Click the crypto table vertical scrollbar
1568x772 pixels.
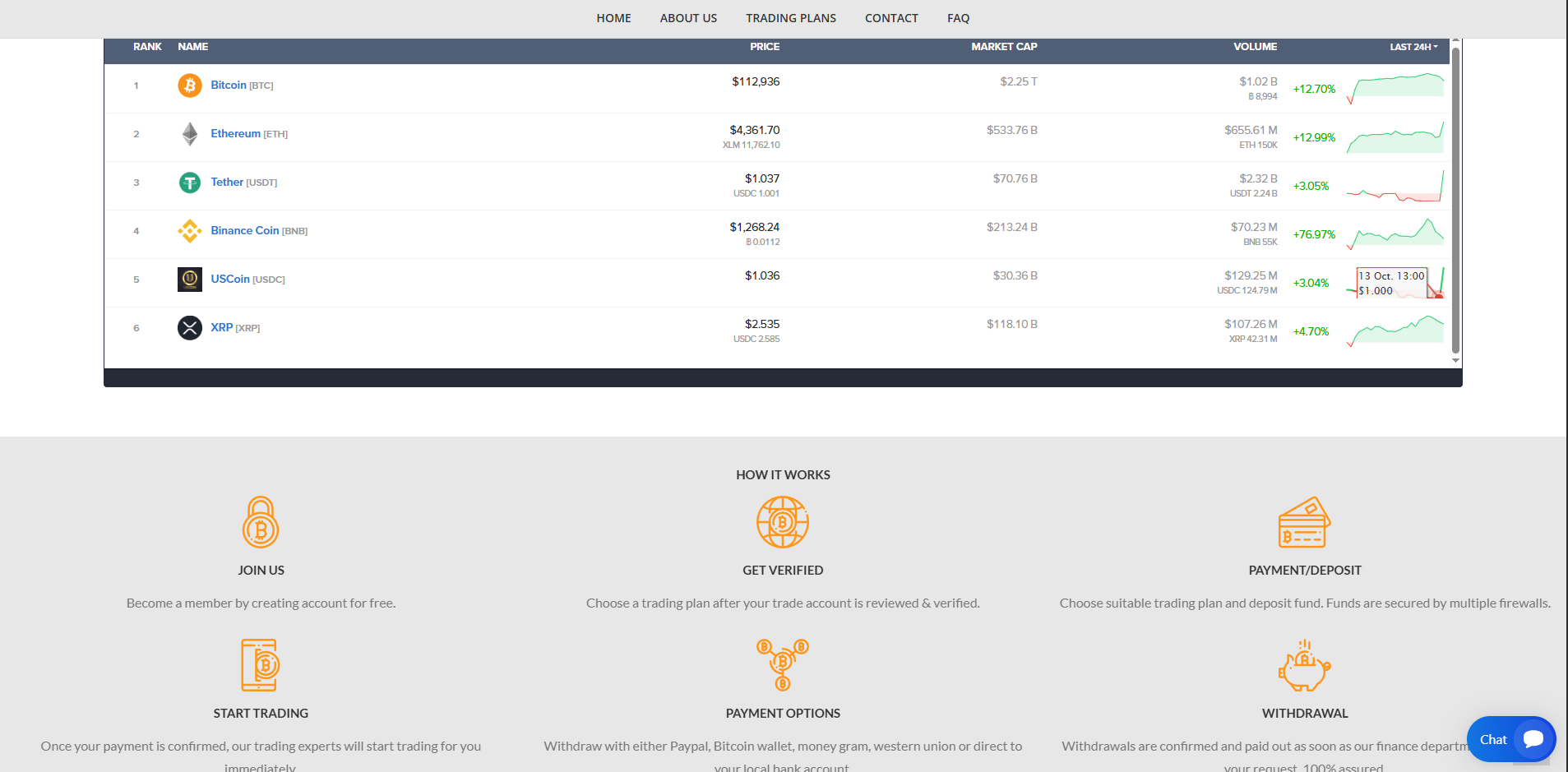pos(1455,197)
